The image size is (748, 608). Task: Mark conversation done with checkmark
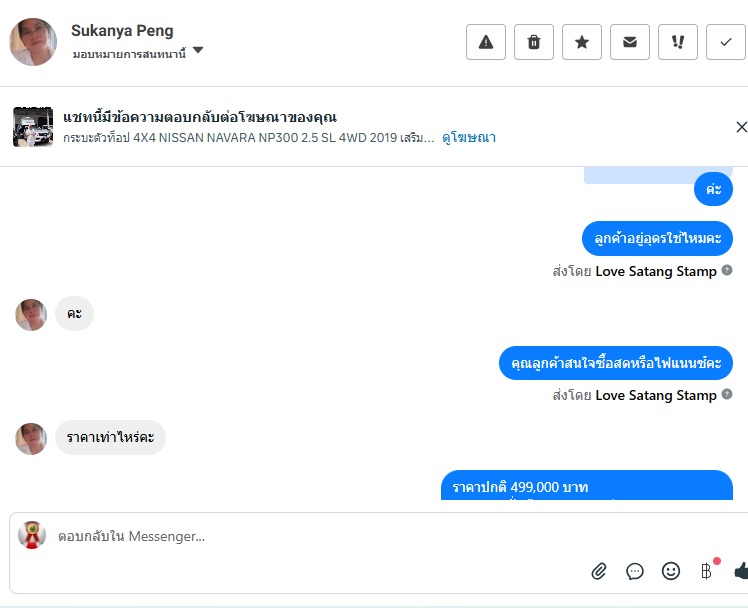[x=726, y=42]
